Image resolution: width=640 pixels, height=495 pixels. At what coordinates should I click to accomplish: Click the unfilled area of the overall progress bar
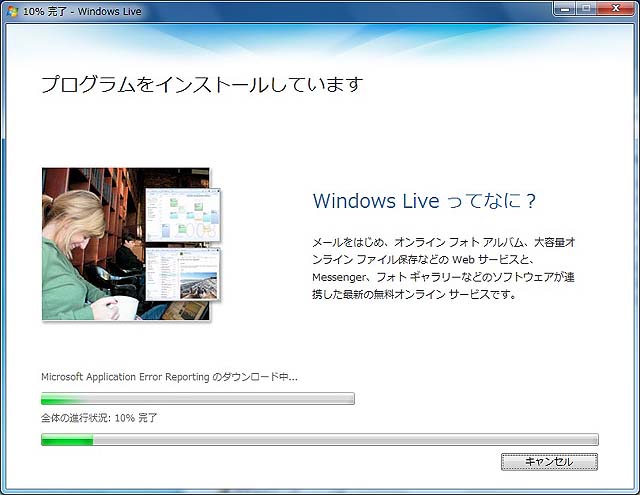click(350, 439)
